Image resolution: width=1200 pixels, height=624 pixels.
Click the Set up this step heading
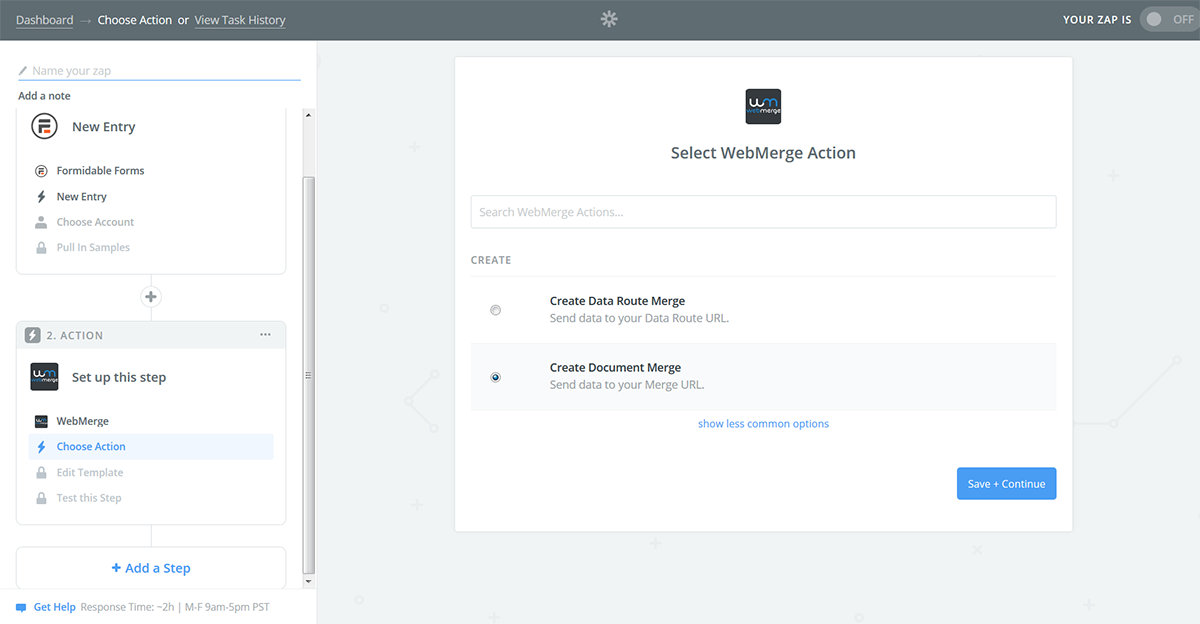coord(119,377)
